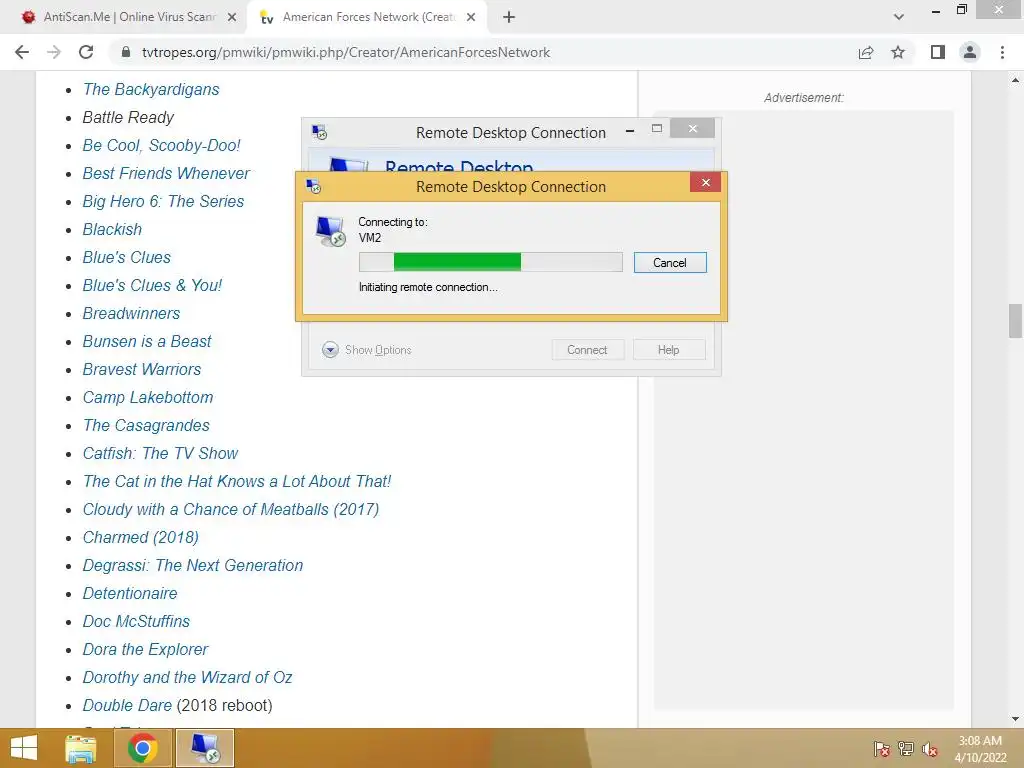Screen dimensions: 1024x768
Task: Open the Blackish link
Action: click(112, 229)
